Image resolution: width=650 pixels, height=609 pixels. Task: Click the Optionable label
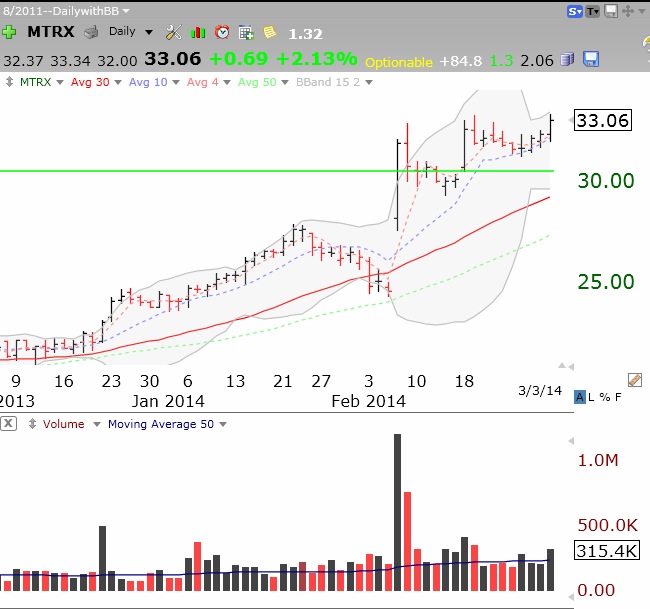click(398, 62)
